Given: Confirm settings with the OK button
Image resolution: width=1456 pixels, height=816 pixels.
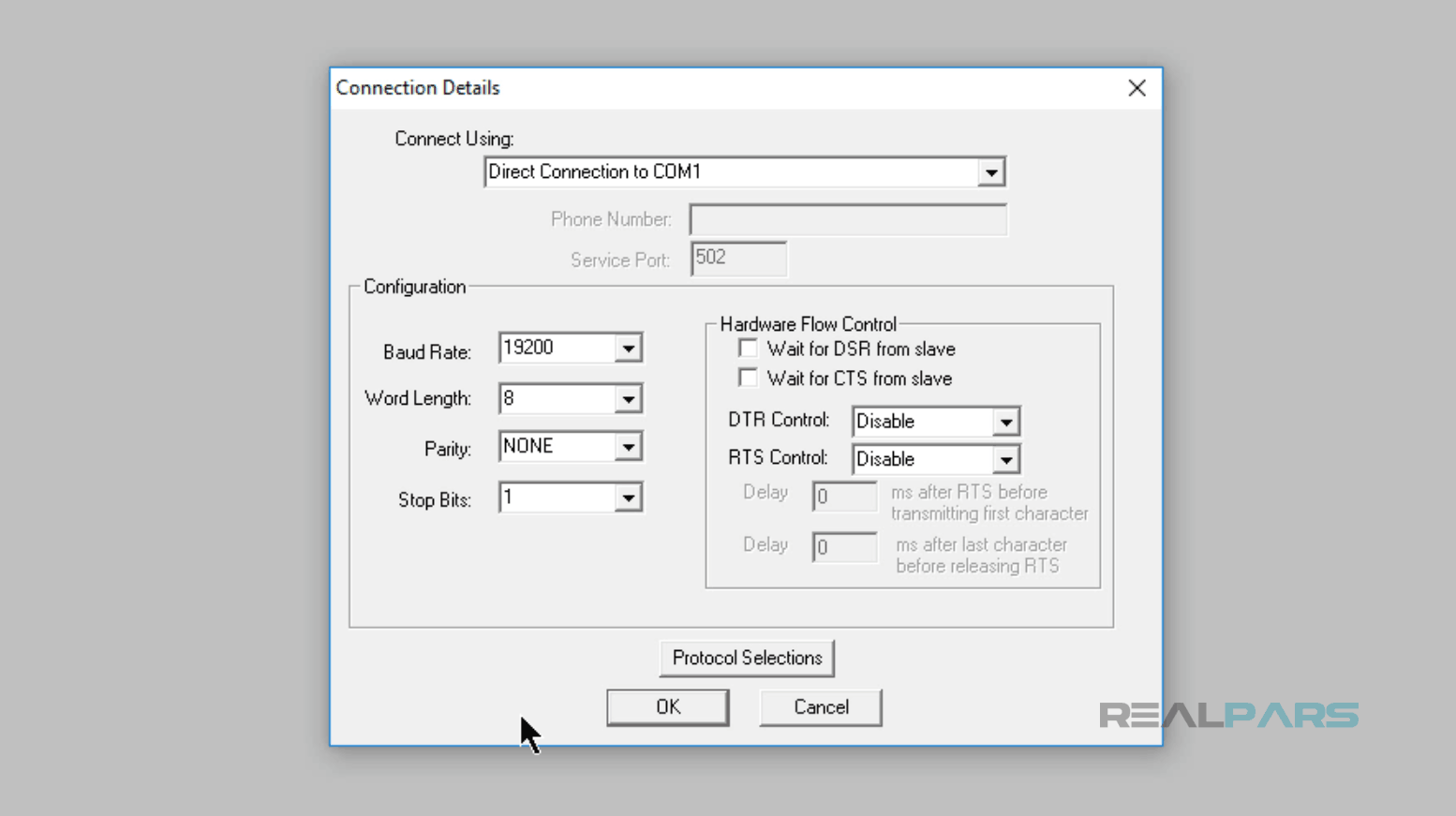Looking at the screenshot, I should pyautogui.click(x=667, y=706).
